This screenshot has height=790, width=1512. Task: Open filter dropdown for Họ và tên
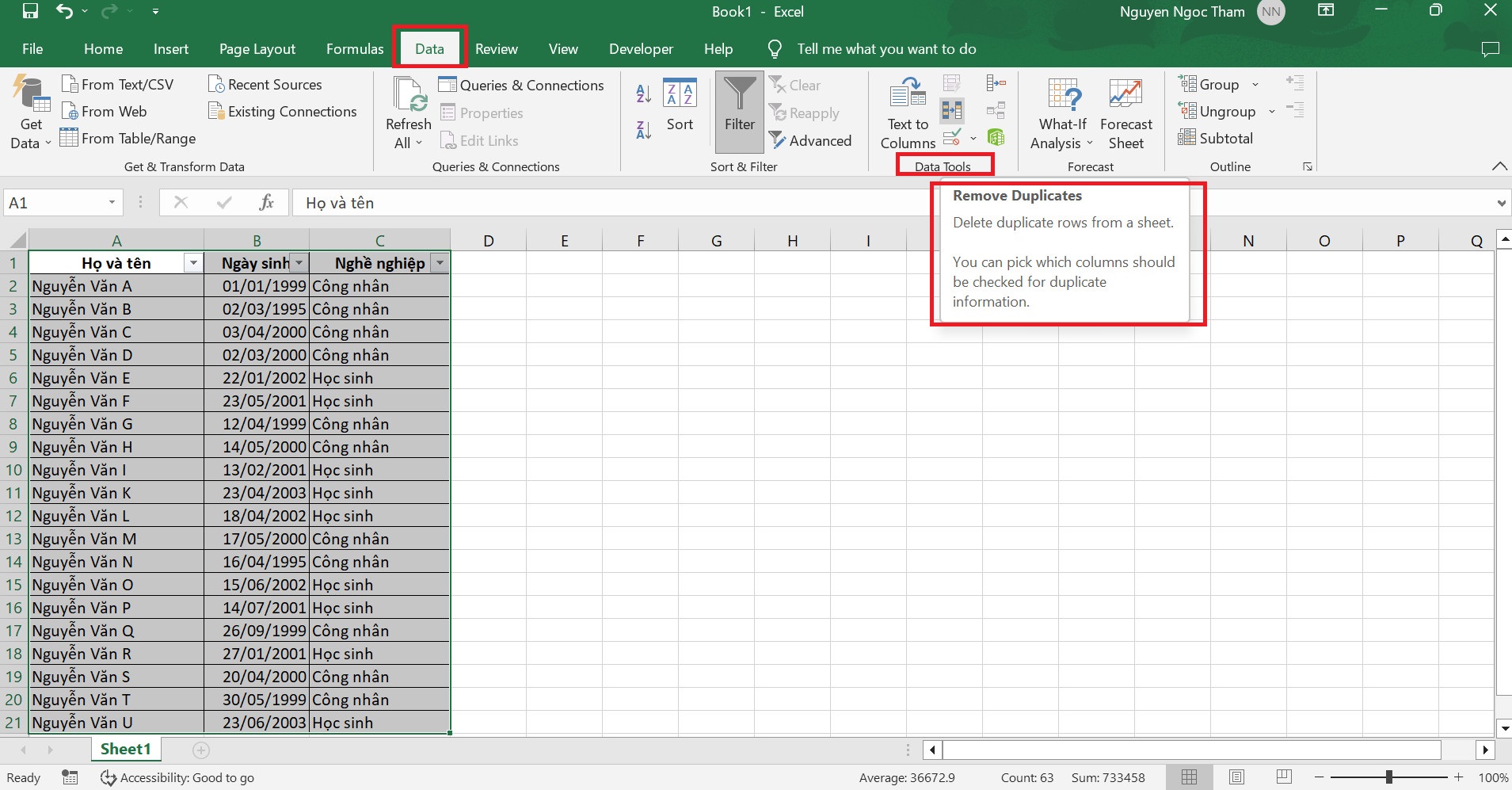[192, 263]
